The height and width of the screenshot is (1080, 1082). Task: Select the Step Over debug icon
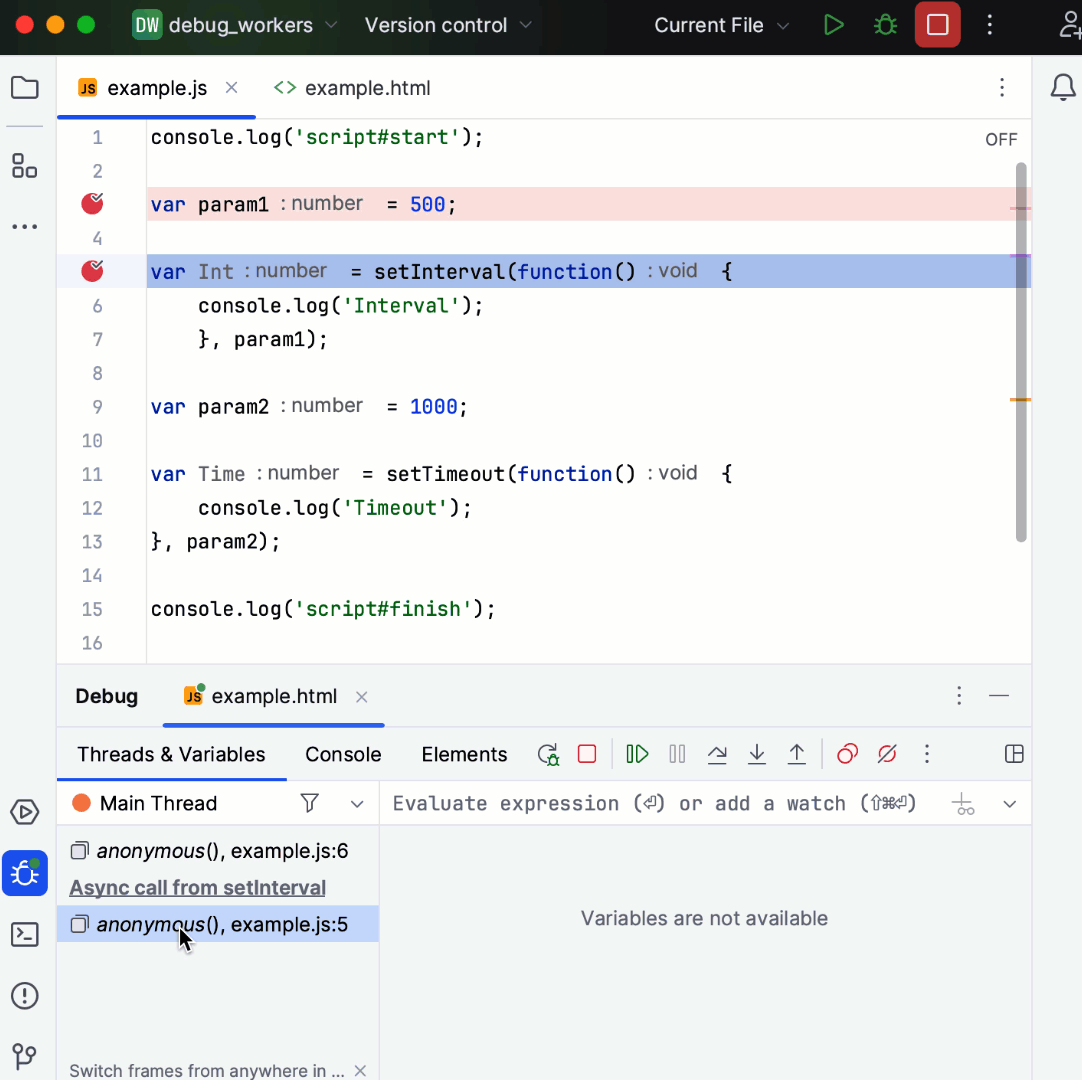tap(717, 754)
